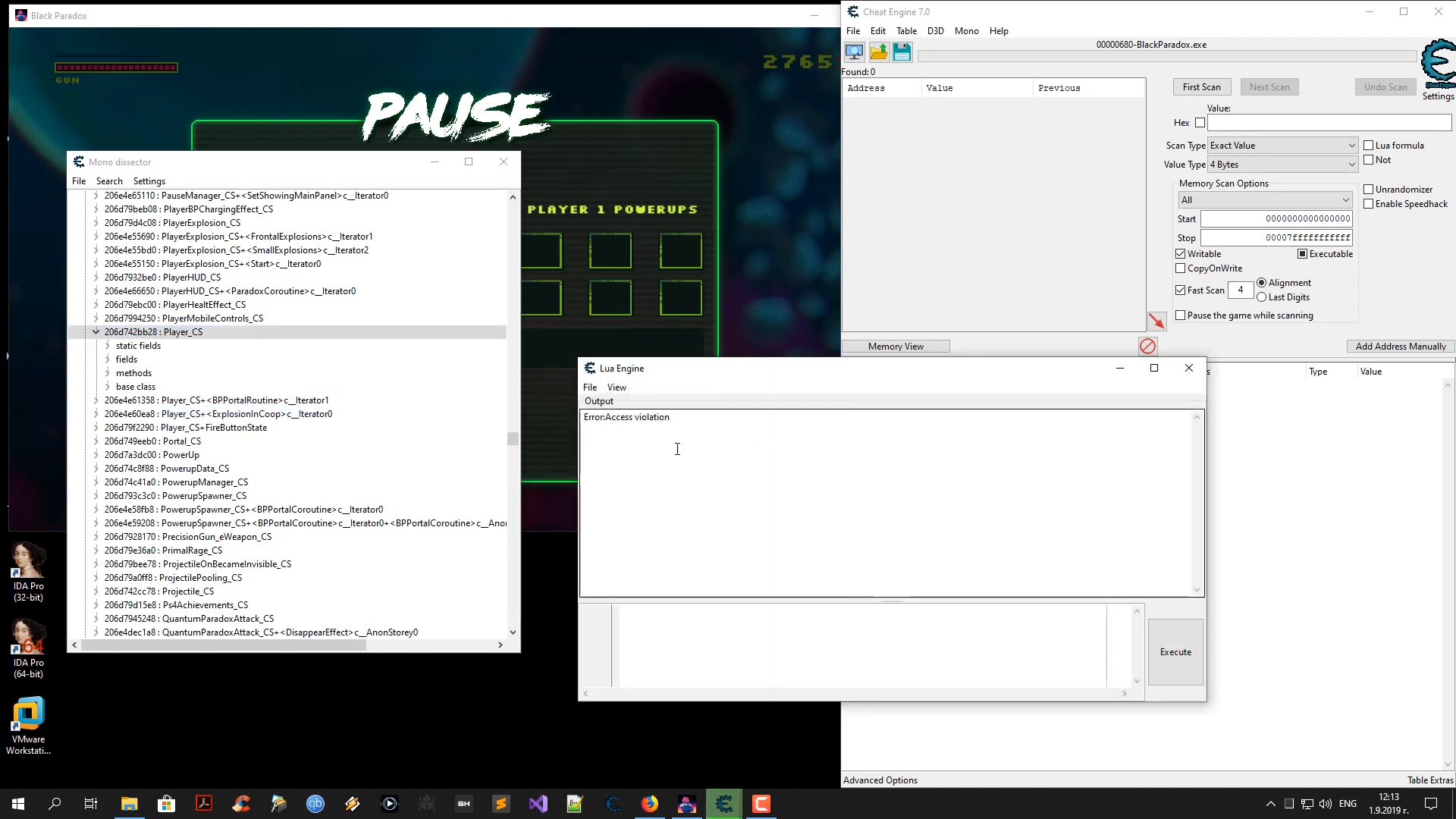Open the Sublime Text taskbar icon
The width and height of the screenshot is (1456, 819).
coord(501,804)
